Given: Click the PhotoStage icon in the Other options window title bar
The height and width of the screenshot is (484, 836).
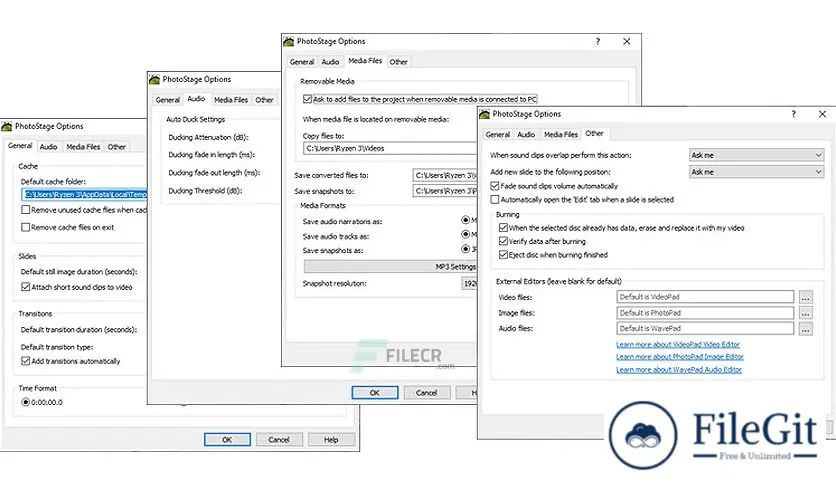Looking at the screenshot, I should click(484, 114).
